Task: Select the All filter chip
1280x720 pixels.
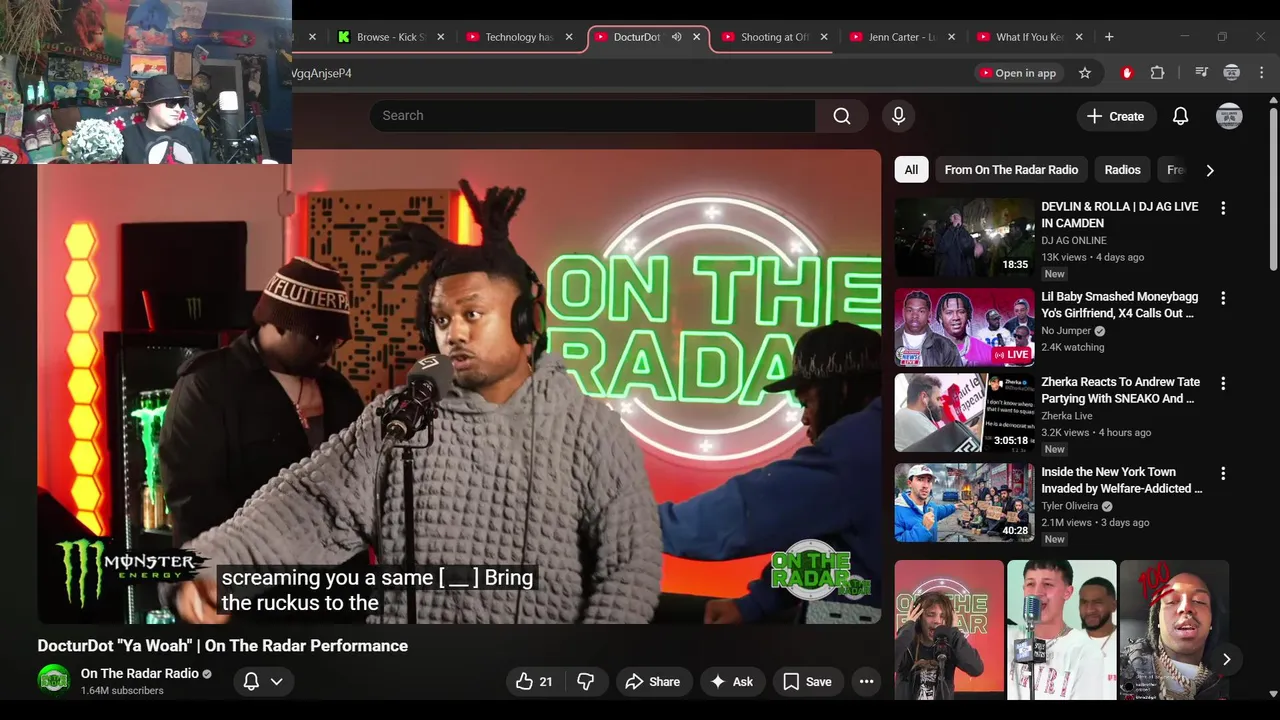Action: pyautogui.click(x=911, y=170)
